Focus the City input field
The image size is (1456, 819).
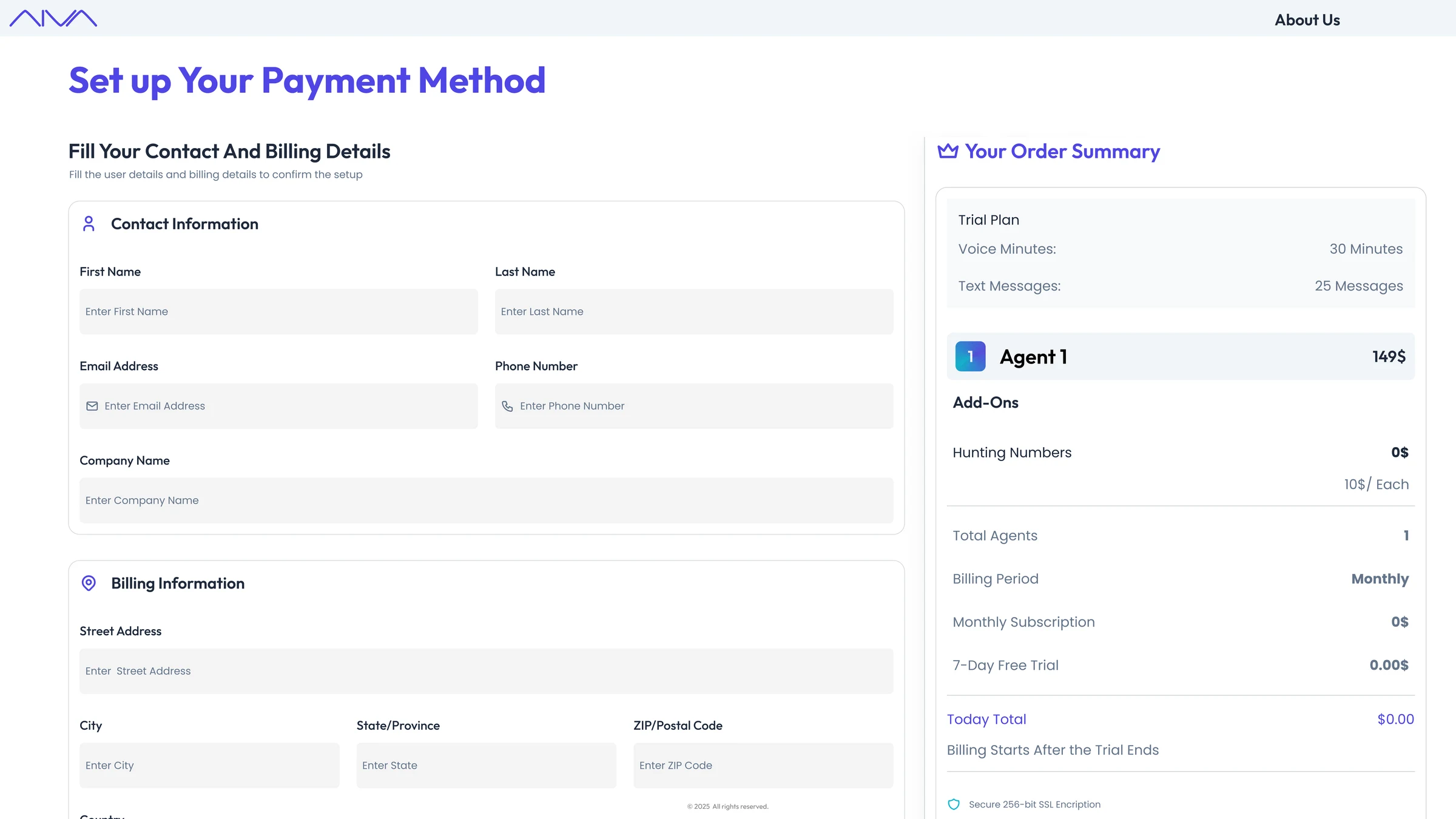click(x=209, y=766)
